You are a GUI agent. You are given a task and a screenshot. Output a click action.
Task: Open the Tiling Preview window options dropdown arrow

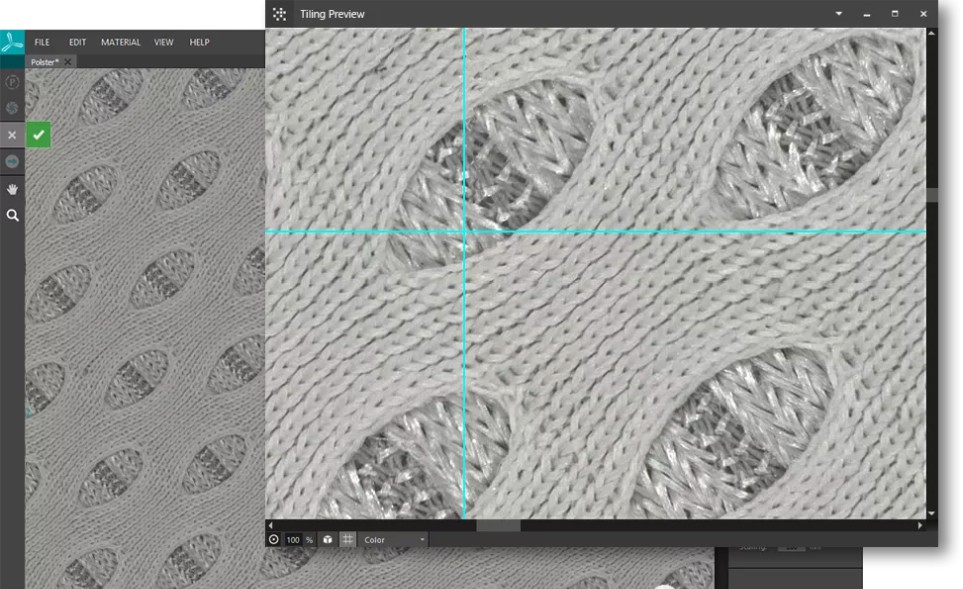click(839, 14)
